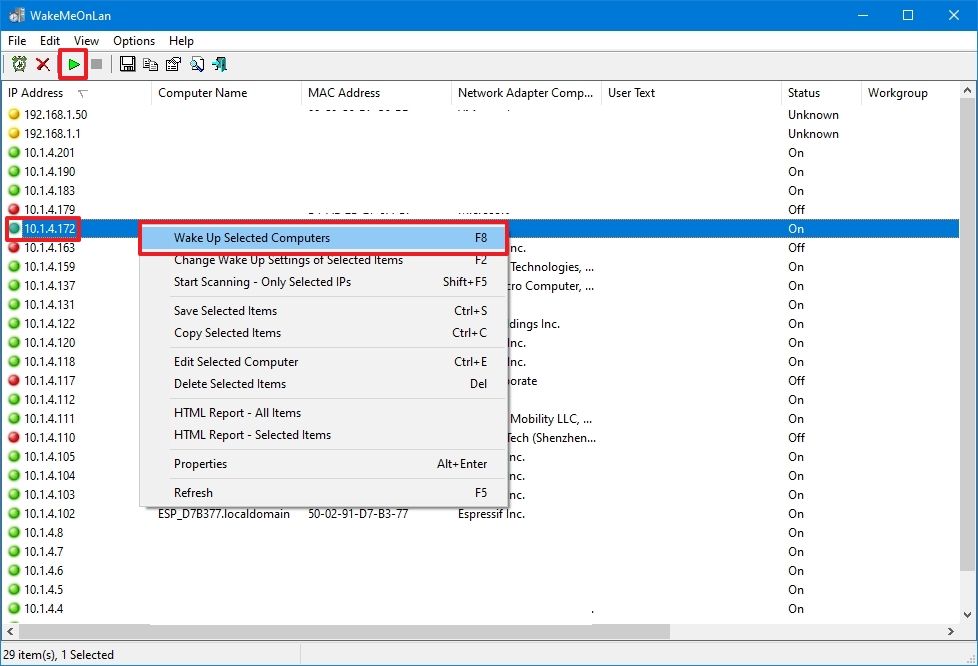Choose Refresh from the context menu
This screenshot has width=978, height=666.
click(193, 493)
